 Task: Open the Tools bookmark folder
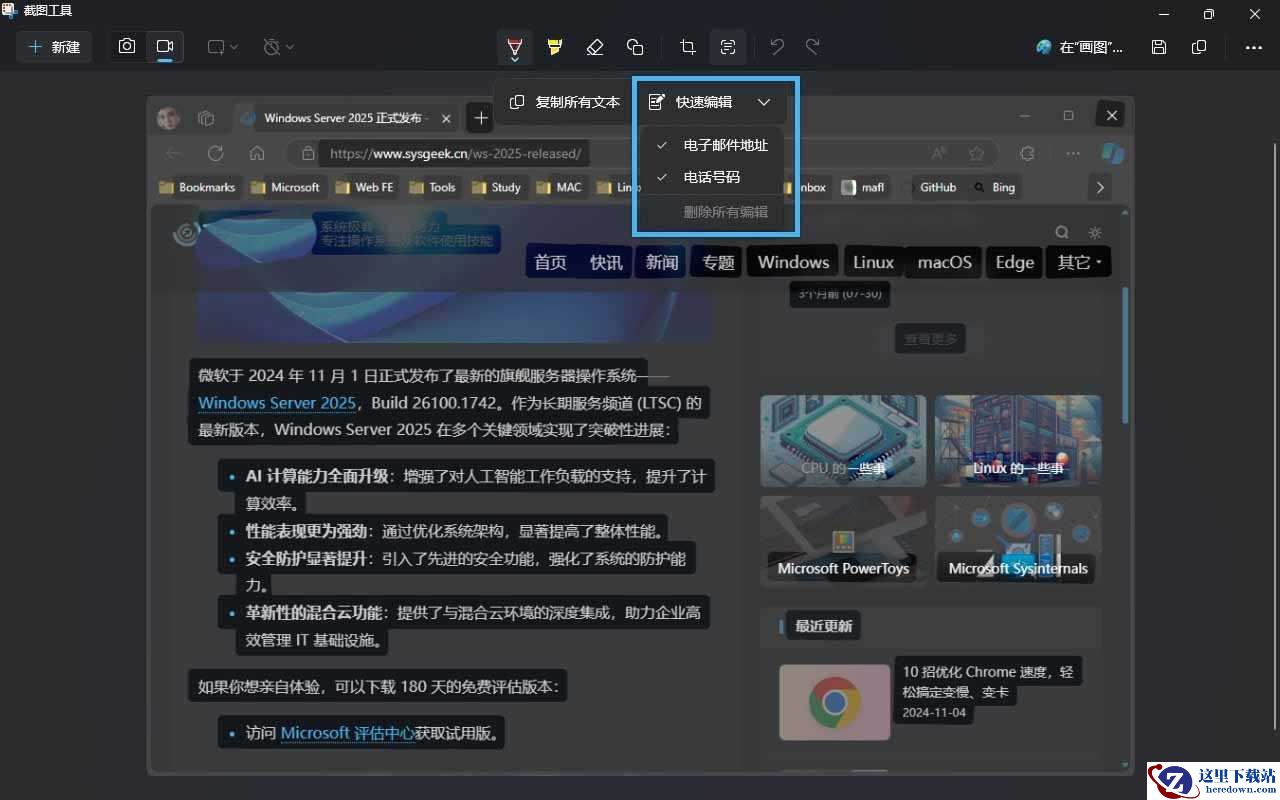432,187
